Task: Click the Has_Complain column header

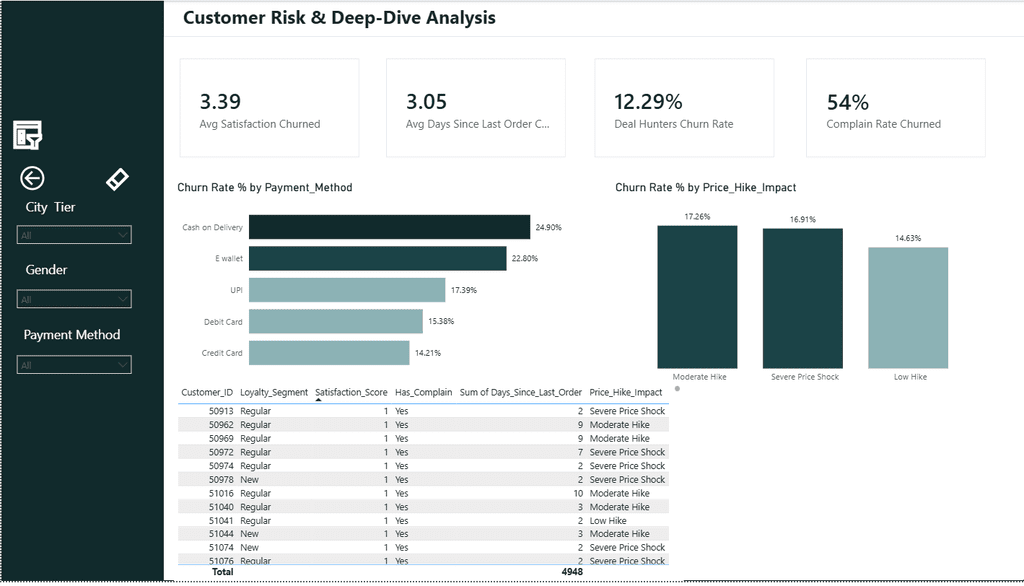Action: (x=423, y=393)
